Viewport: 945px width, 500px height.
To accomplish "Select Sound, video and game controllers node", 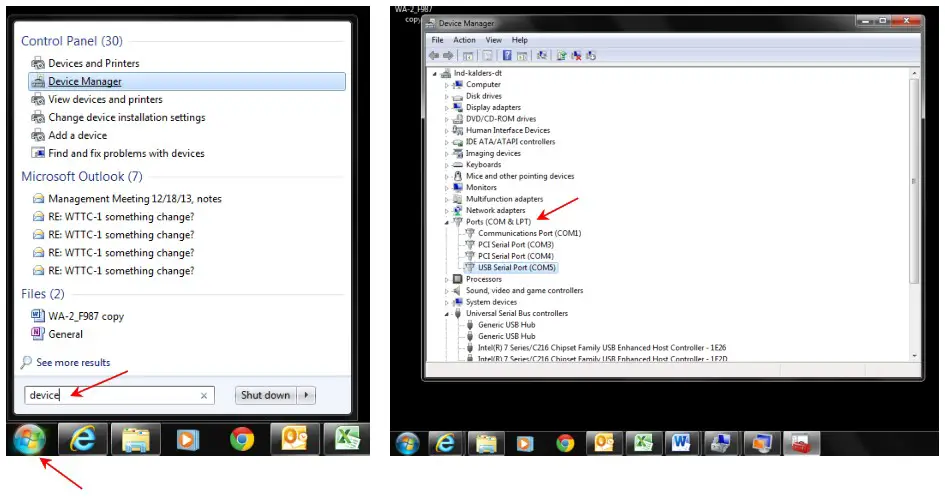I will pos(524,291).
